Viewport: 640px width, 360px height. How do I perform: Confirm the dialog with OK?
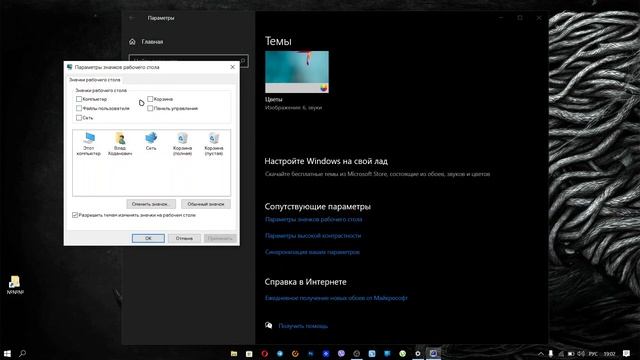pos(148,238)
